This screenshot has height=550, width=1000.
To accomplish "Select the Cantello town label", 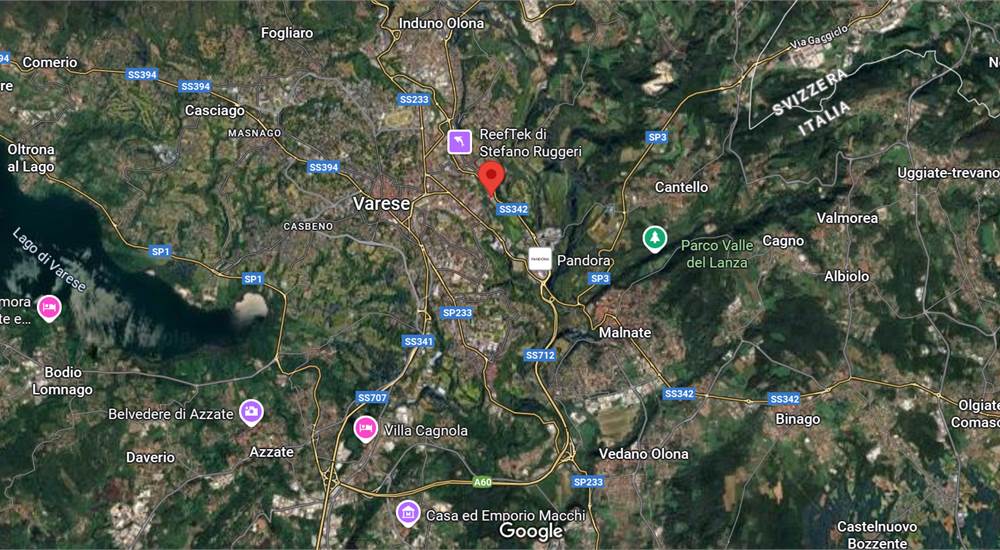I will coord(682,187).
